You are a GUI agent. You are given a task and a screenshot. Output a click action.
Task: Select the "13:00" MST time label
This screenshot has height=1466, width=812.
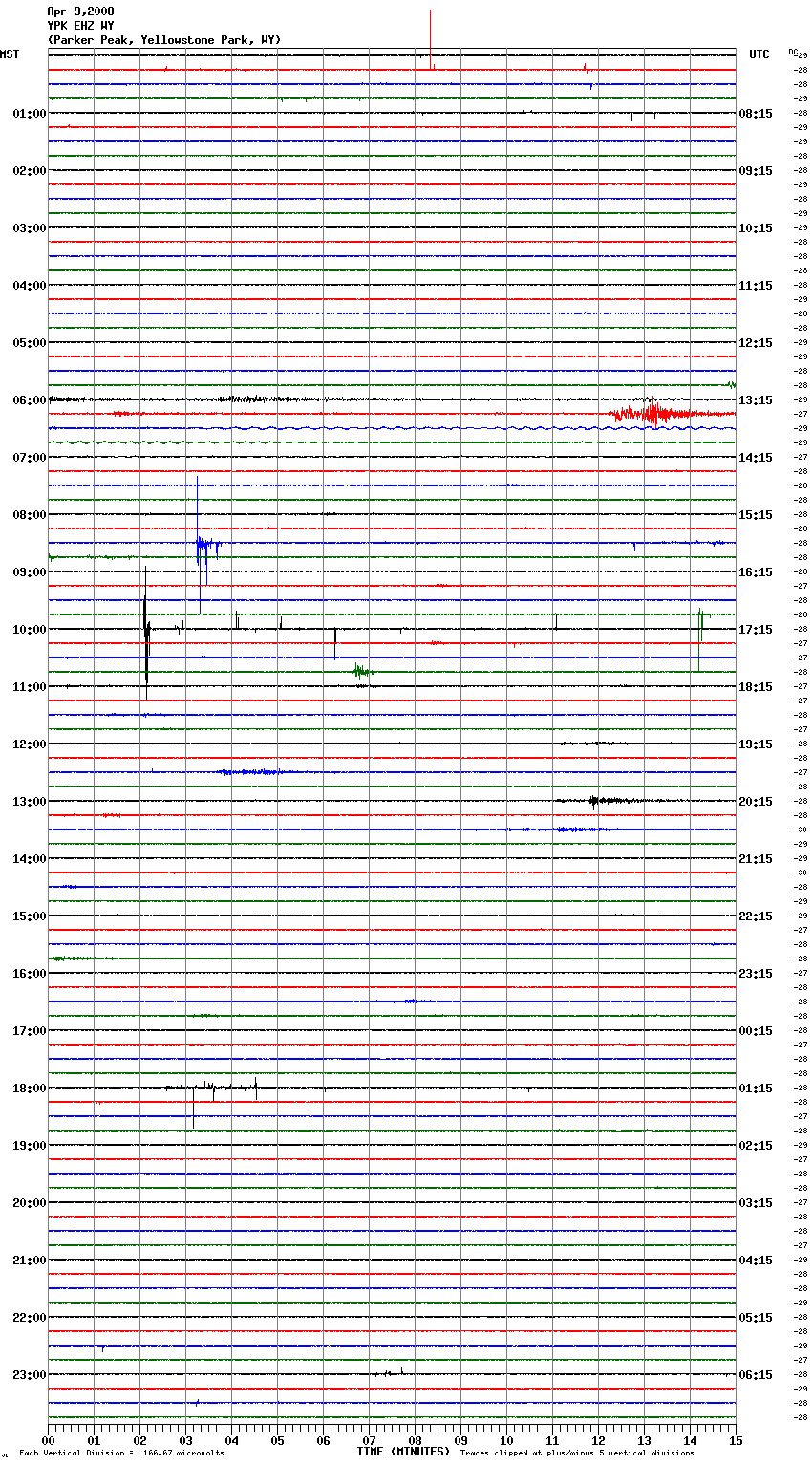pos(30,802)
